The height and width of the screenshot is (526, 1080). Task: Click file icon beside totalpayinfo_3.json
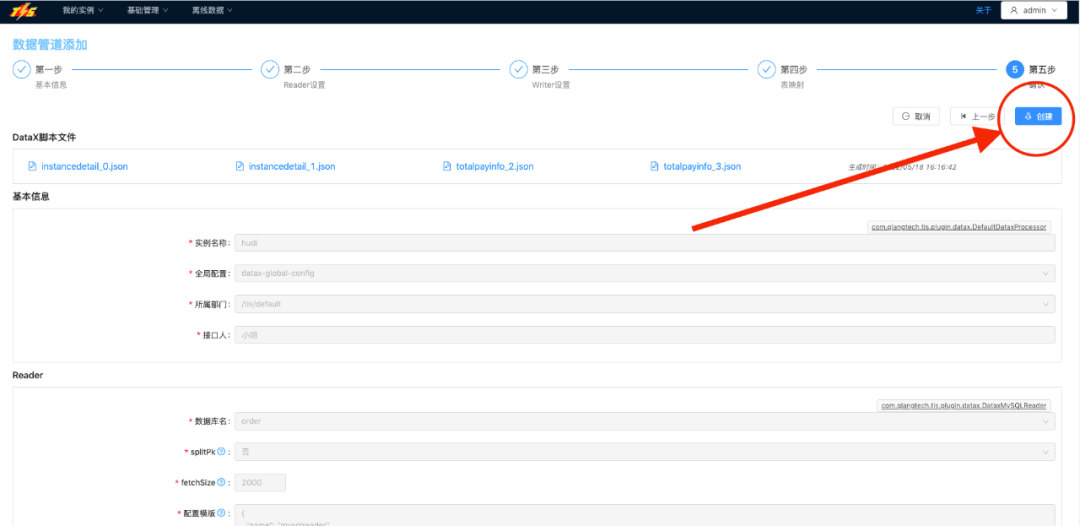point(654,167)
